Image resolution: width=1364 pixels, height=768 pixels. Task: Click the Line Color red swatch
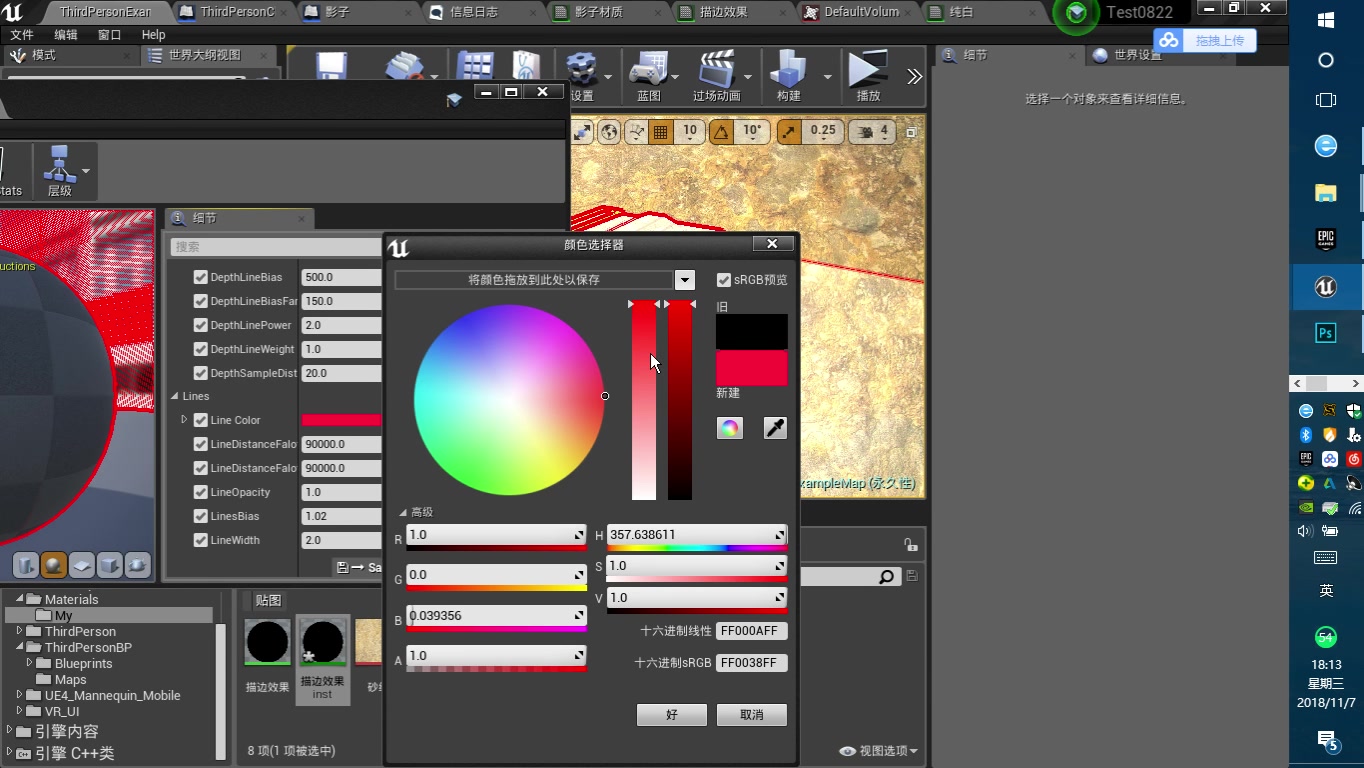[x=341, y=420]
